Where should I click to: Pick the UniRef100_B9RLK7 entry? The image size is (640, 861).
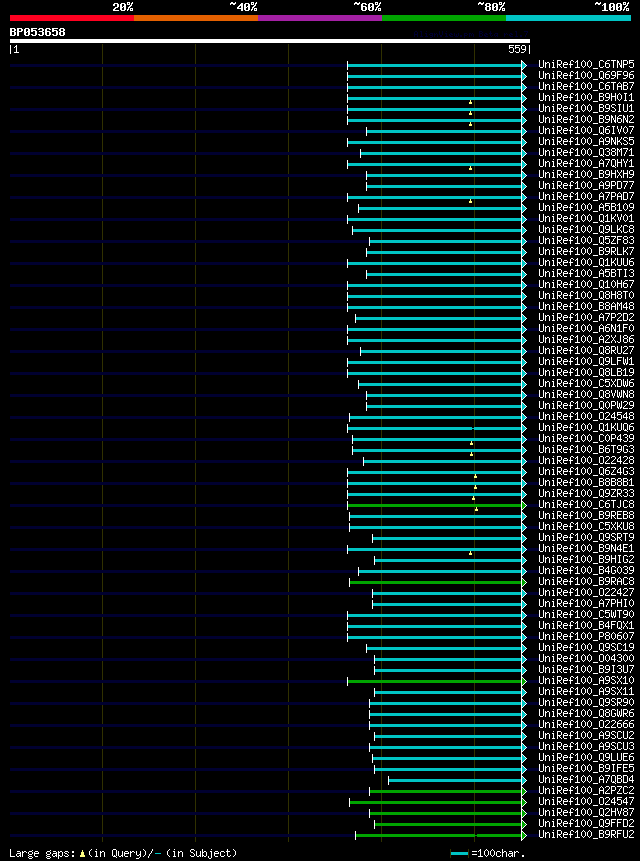click(x=586, y=251)
